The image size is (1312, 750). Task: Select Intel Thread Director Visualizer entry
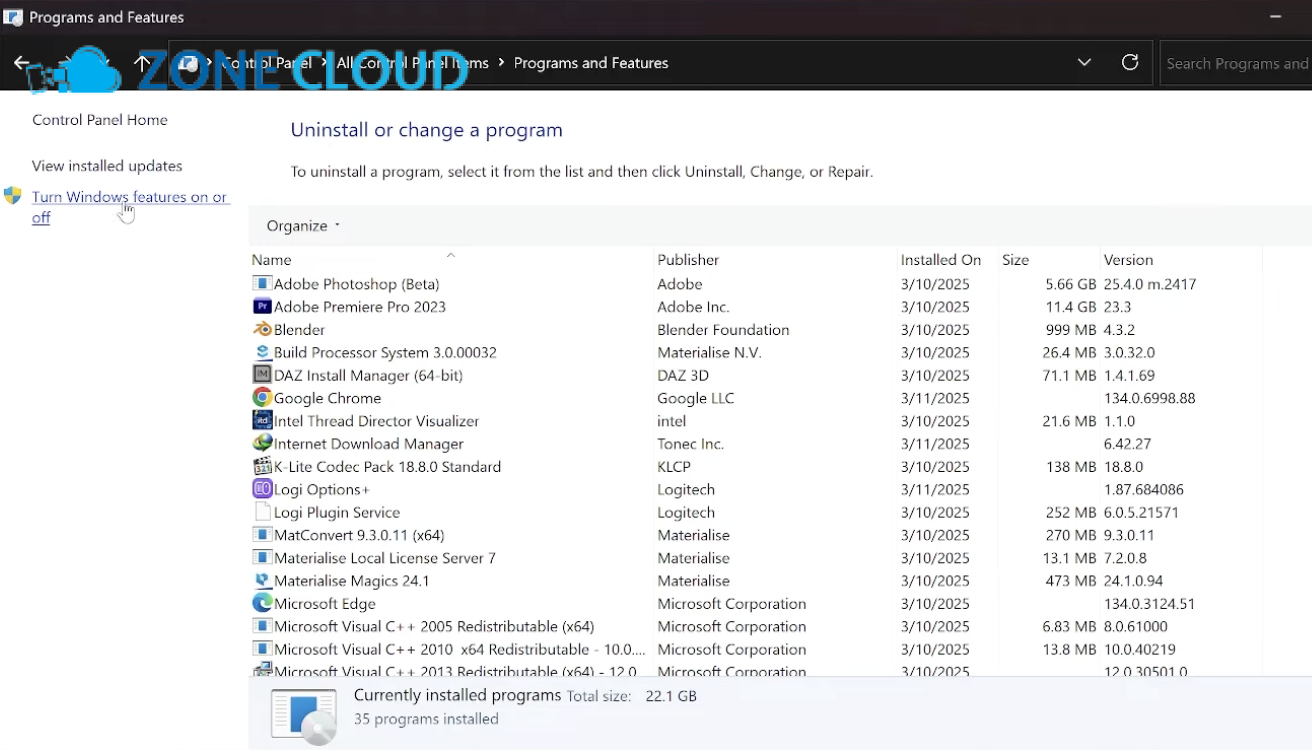[x=376, y=421]
